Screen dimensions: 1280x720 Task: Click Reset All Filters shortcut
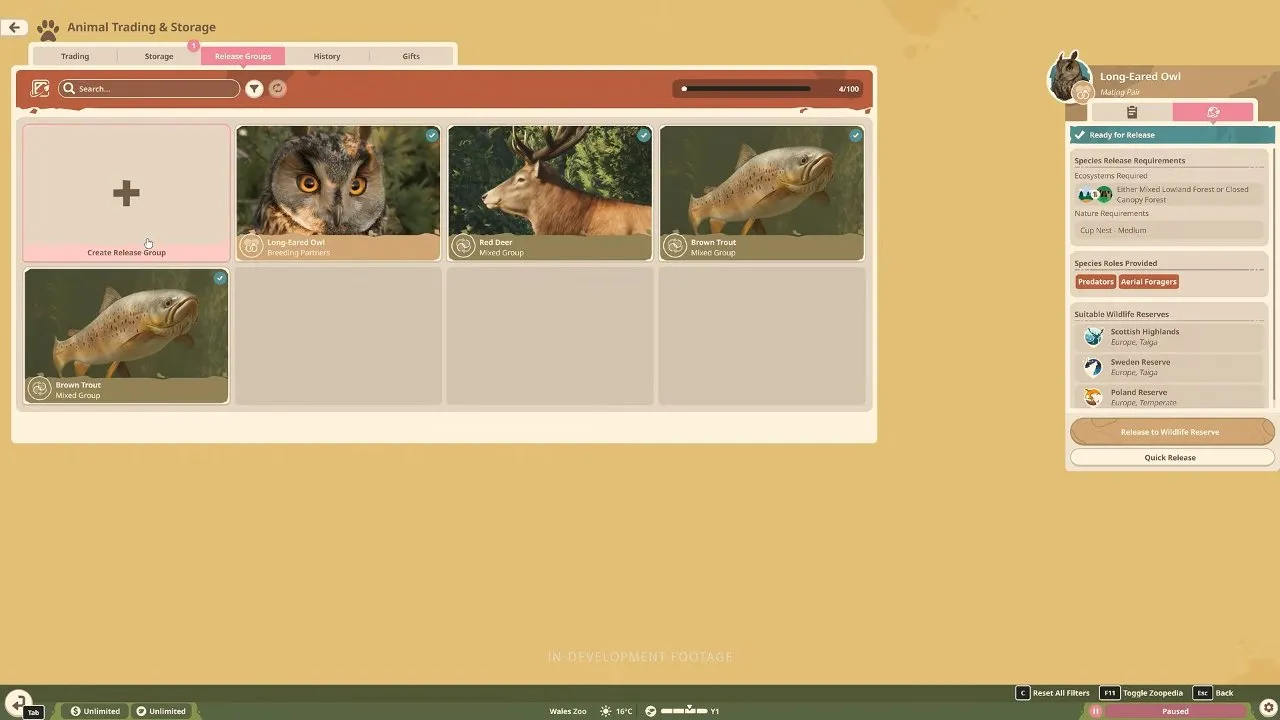click(x=1052, y=693)
